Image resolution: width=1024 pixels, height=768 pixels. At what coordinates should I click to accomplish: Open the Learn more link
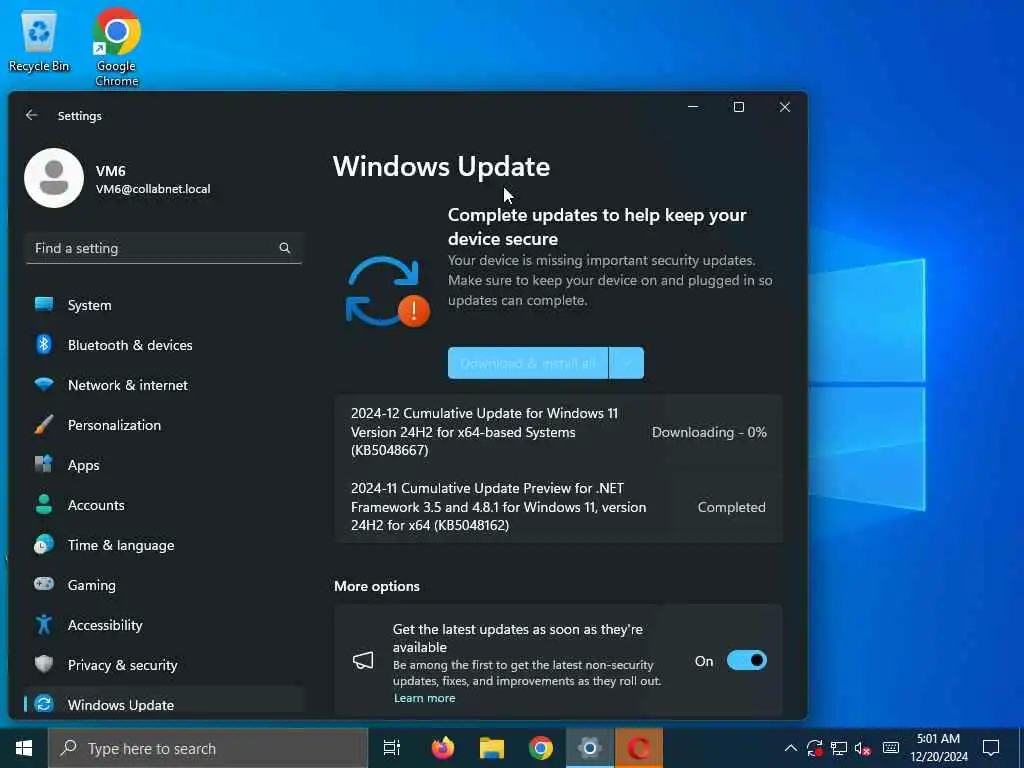coord(424,698)
